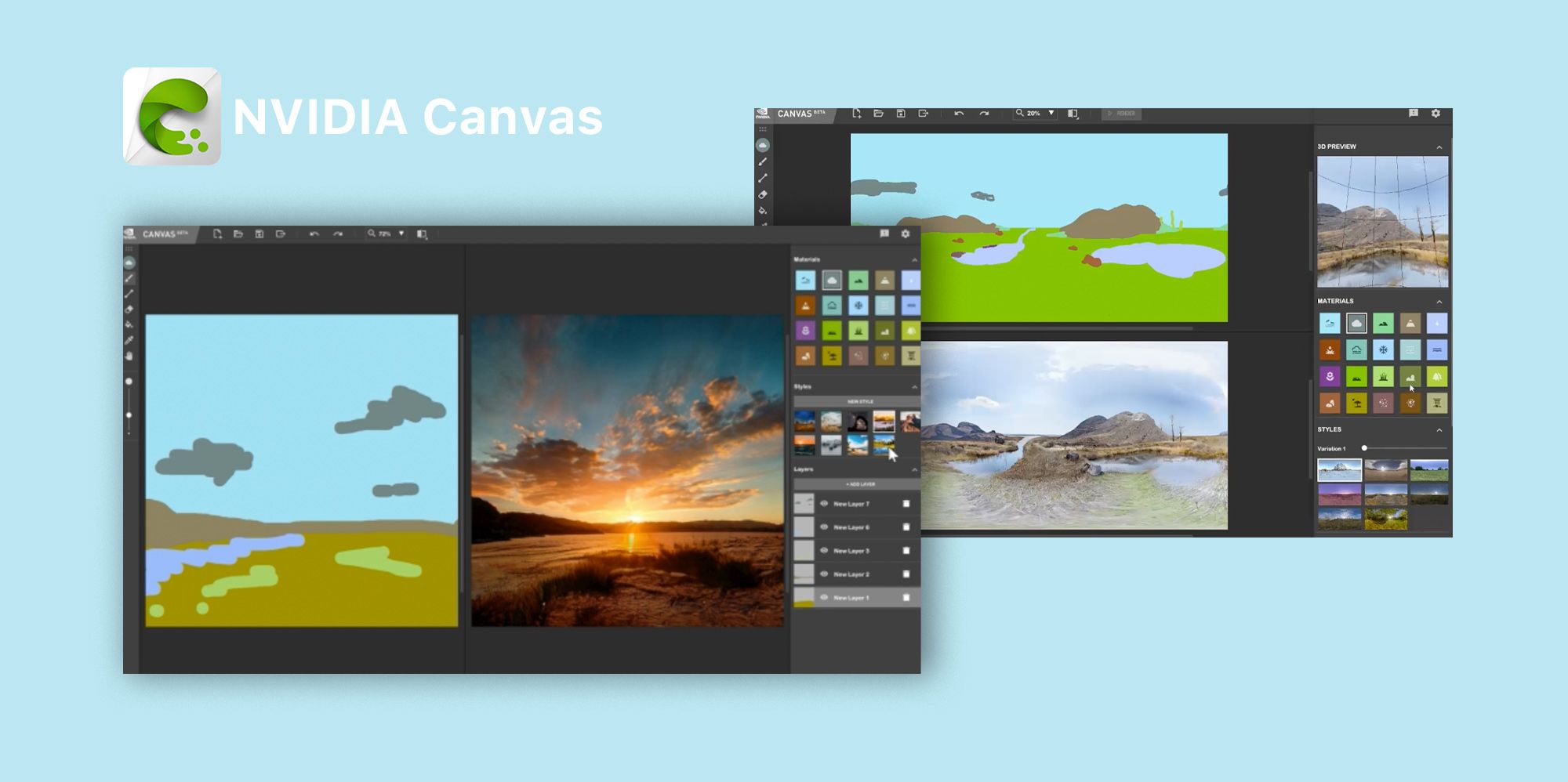
Task: Click the open folder icon in front window toolbar
Action: (x=238, y=234)
